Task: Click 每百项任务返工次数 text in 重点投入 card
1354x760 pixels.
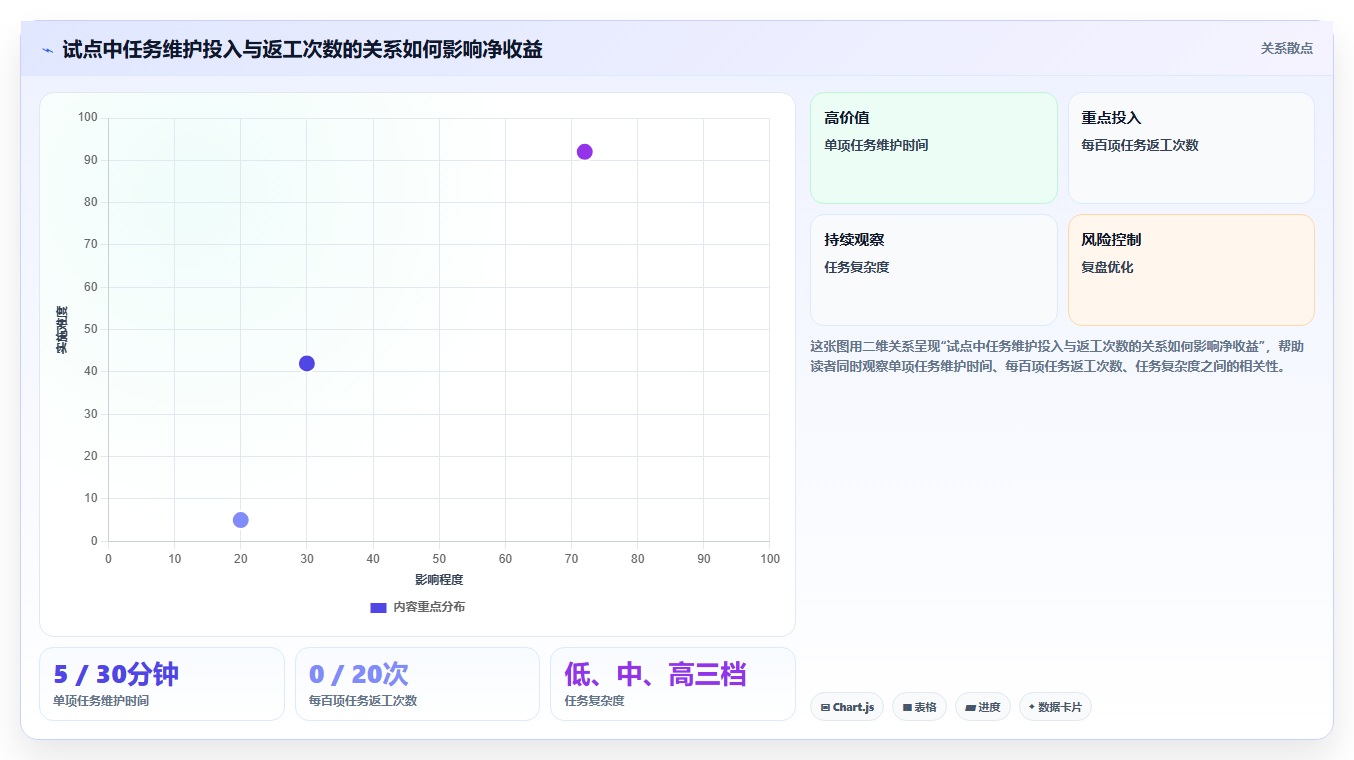Action: (1140, 145)
